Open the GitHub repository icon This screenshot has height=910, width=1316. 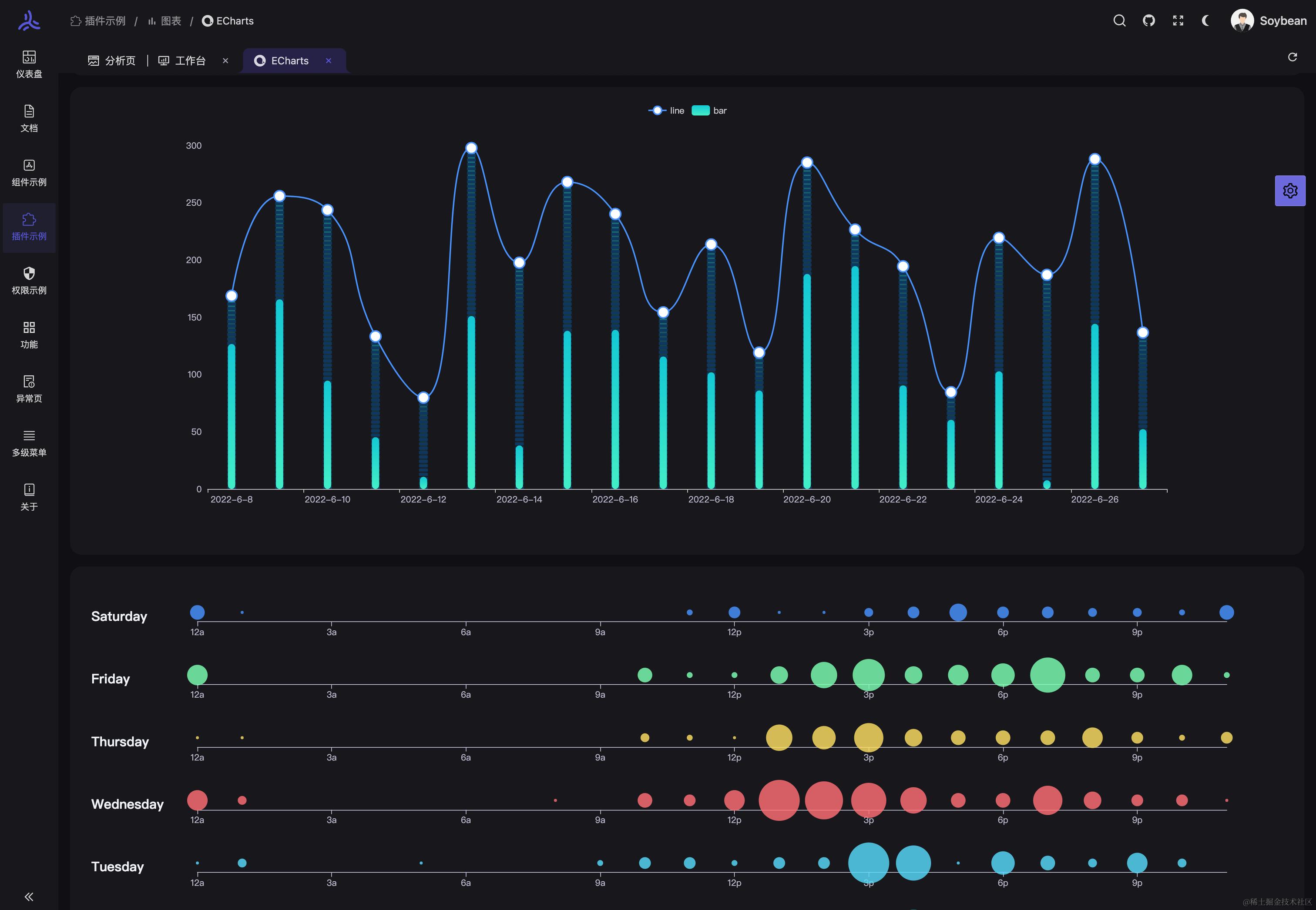point(1149,21)
